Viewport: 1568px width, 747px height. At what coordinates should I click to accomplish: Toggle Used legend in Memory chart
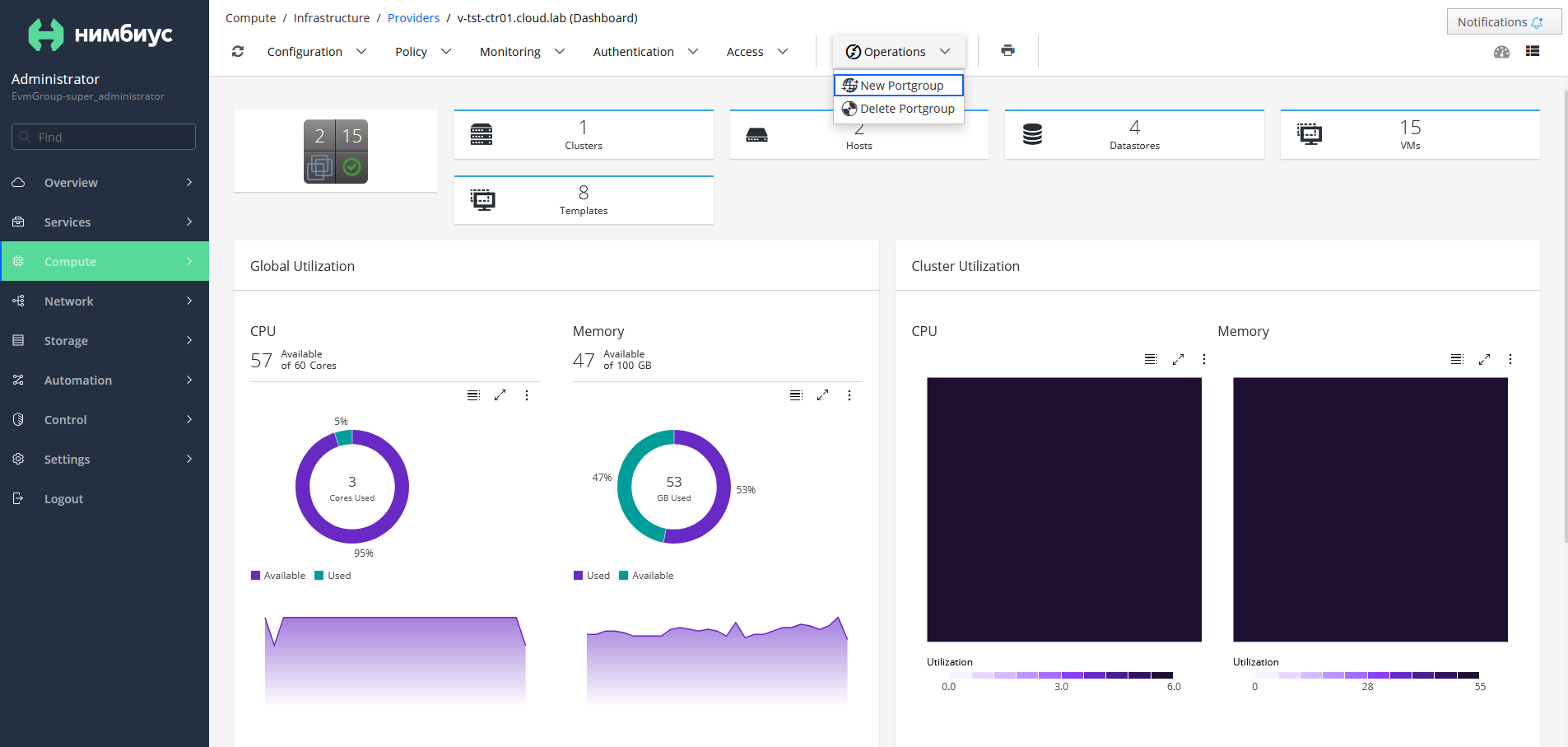(592, 576)
